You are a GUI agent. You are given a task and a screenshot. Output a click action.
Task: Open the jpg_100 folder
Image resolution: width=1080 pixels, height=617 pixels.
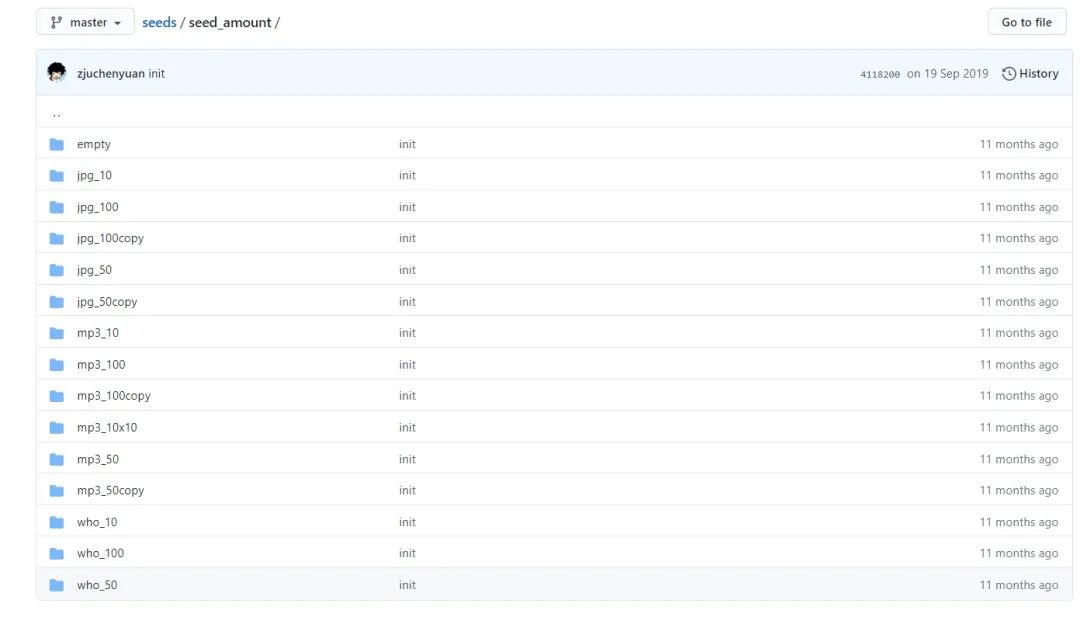[97, 207]
